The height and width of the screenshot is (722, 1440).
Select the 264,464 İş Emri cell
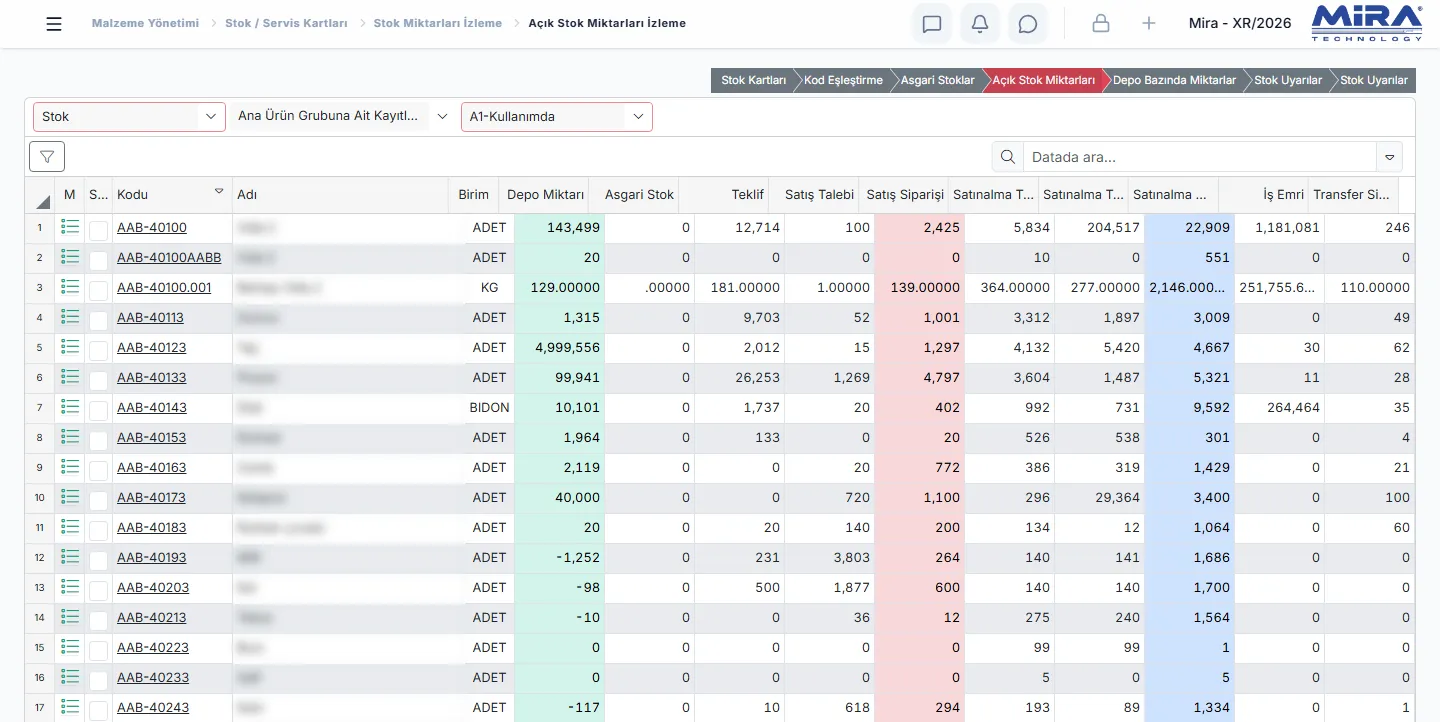click(1279, 408)
